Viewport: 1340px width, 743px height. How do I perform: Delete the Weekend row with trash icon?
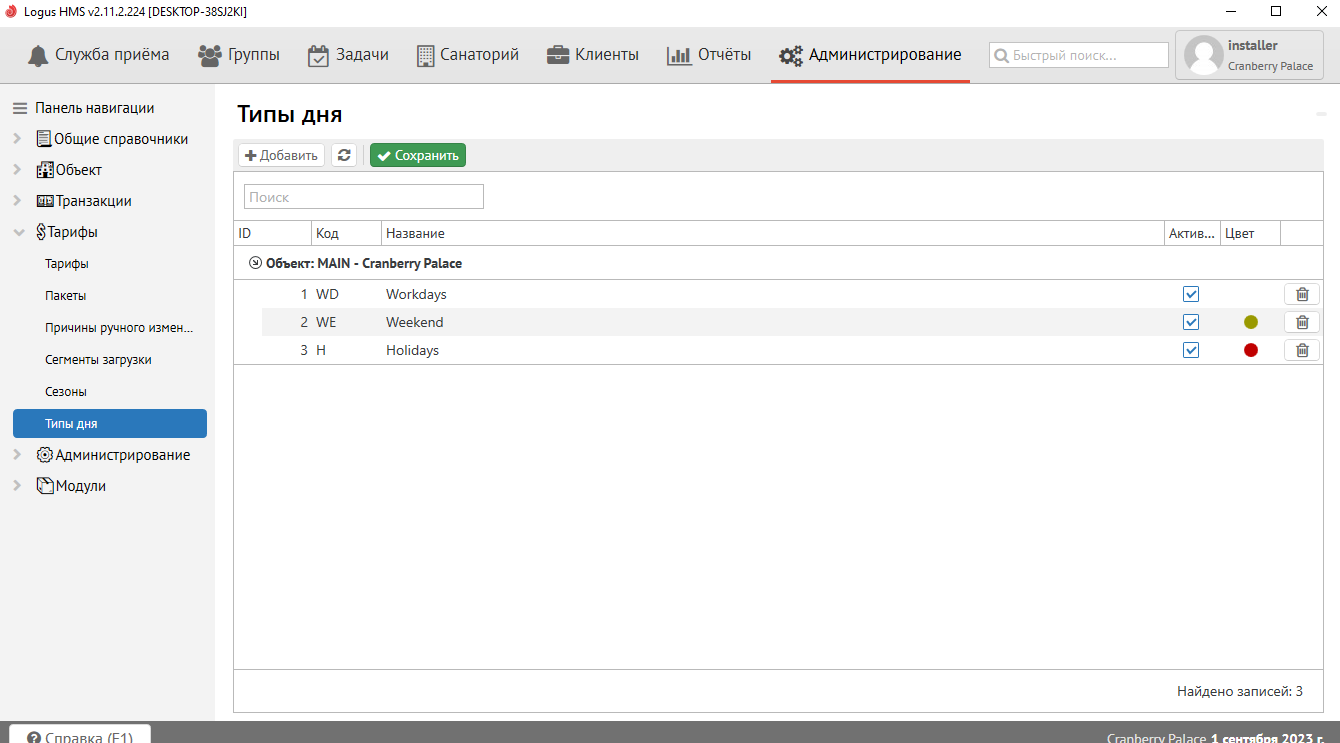coord(1302,322)
